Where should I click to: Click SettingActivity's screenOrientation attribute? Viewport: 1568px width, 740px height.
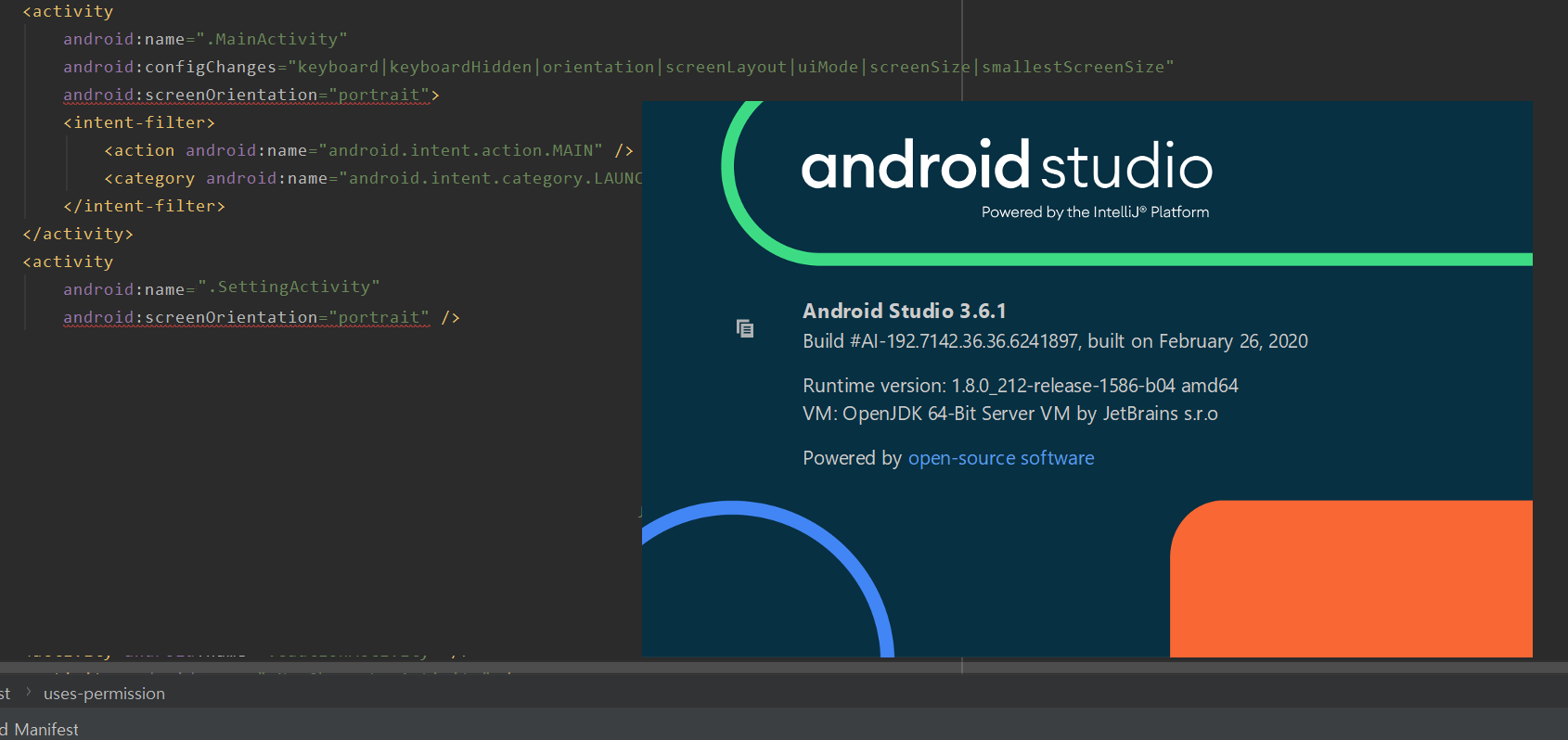coord(190,317)
